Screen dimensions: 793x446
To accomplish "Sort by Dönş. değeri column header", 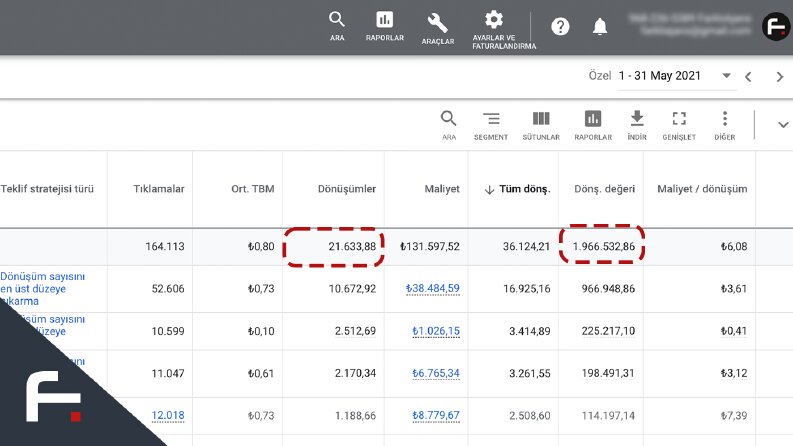I will tap(604, 189).
